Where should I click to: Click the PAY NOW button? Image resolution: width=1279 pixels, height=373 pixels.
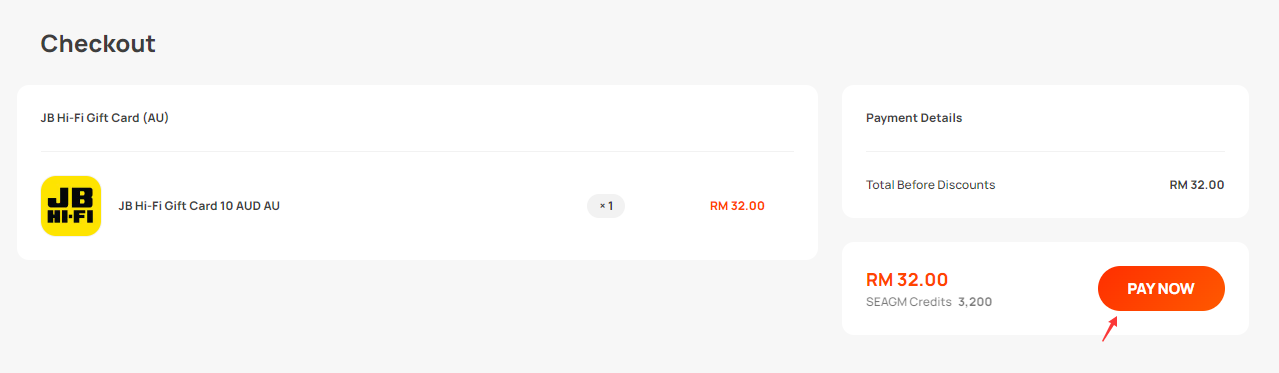coord(1161,288)
